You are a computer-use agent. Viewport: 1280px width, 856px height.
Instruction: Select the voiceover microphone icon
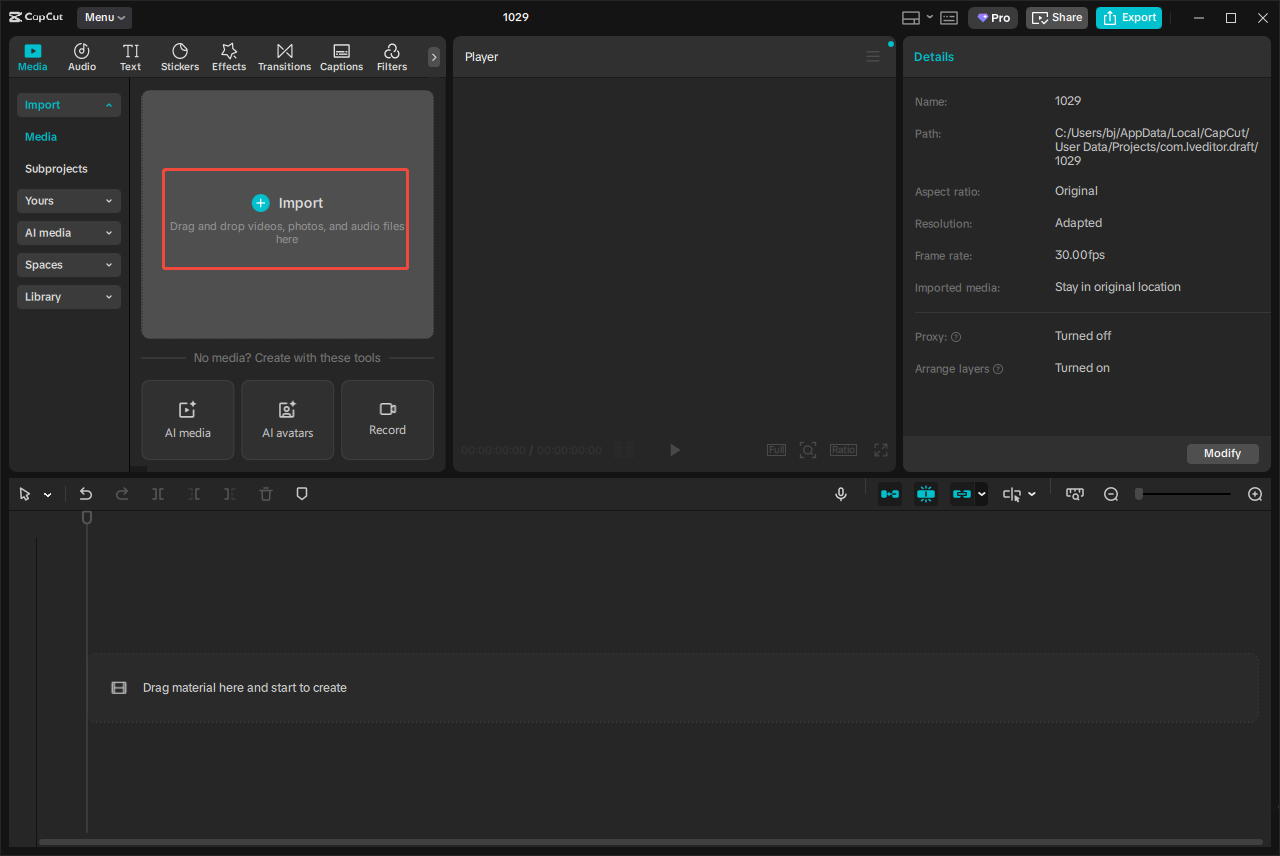tap(840, 493)
